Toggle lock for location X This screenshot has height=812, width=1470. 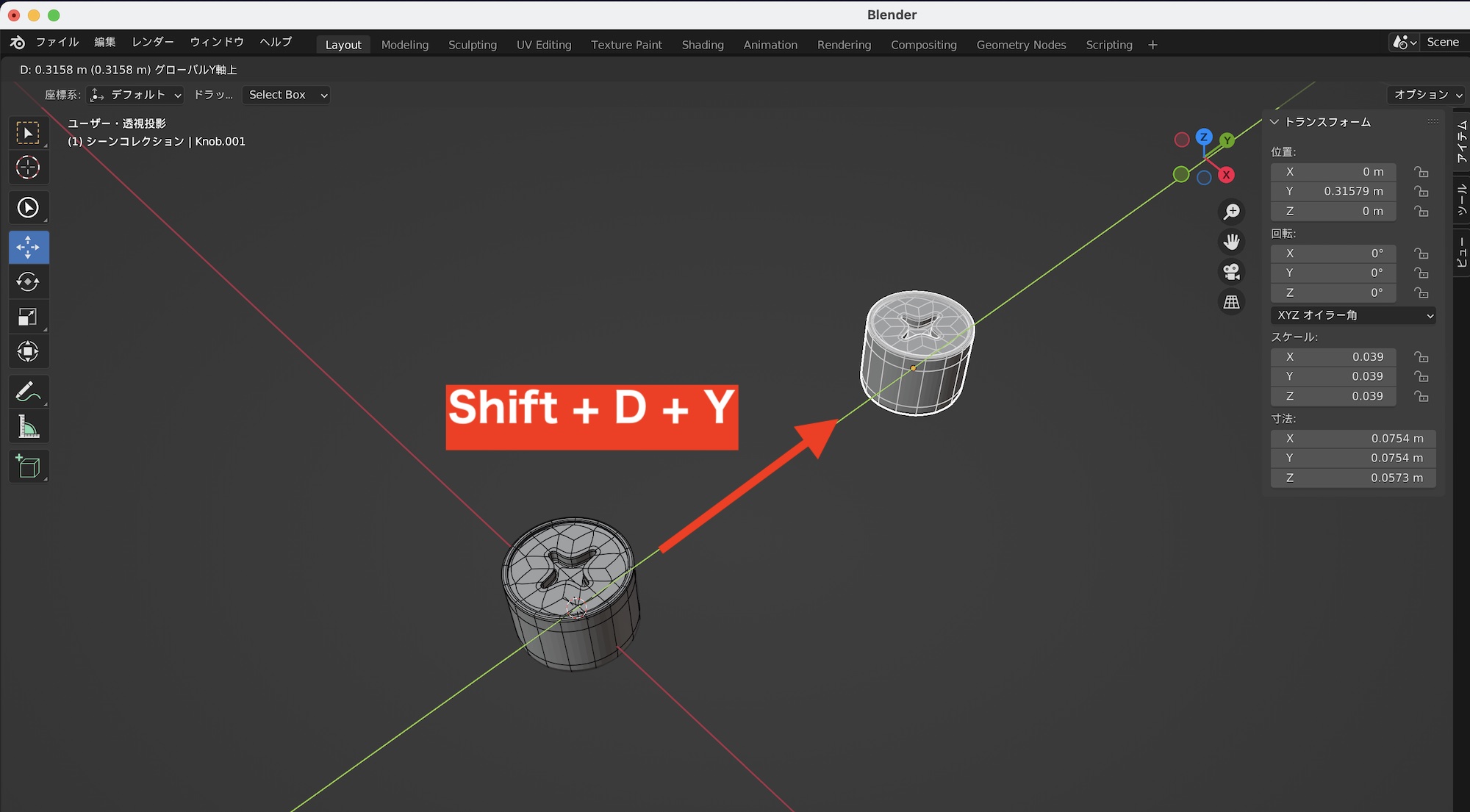[x=1421, y=172]
